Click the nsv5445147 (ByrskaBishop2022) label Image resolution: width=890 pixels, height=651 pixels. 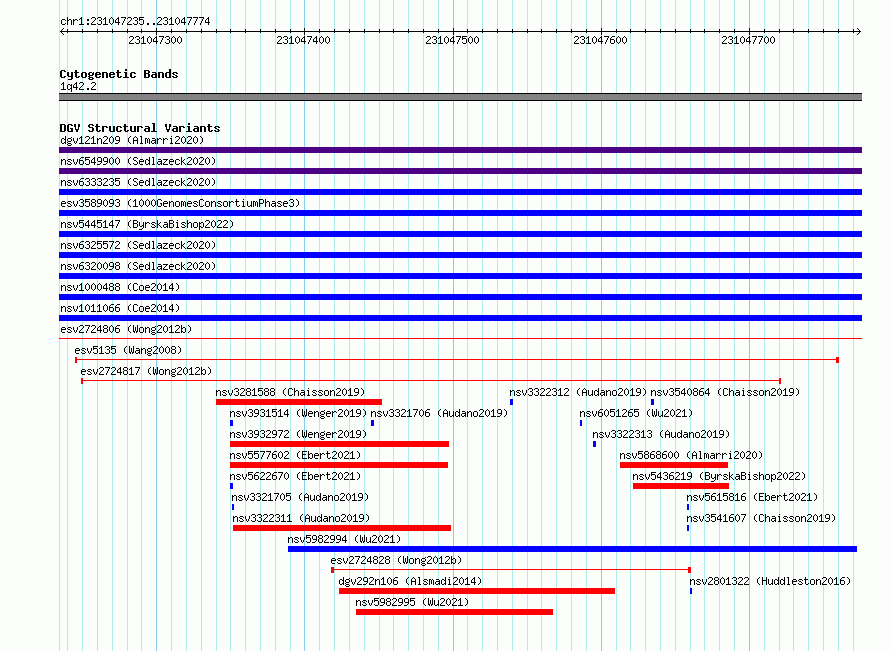147,224
